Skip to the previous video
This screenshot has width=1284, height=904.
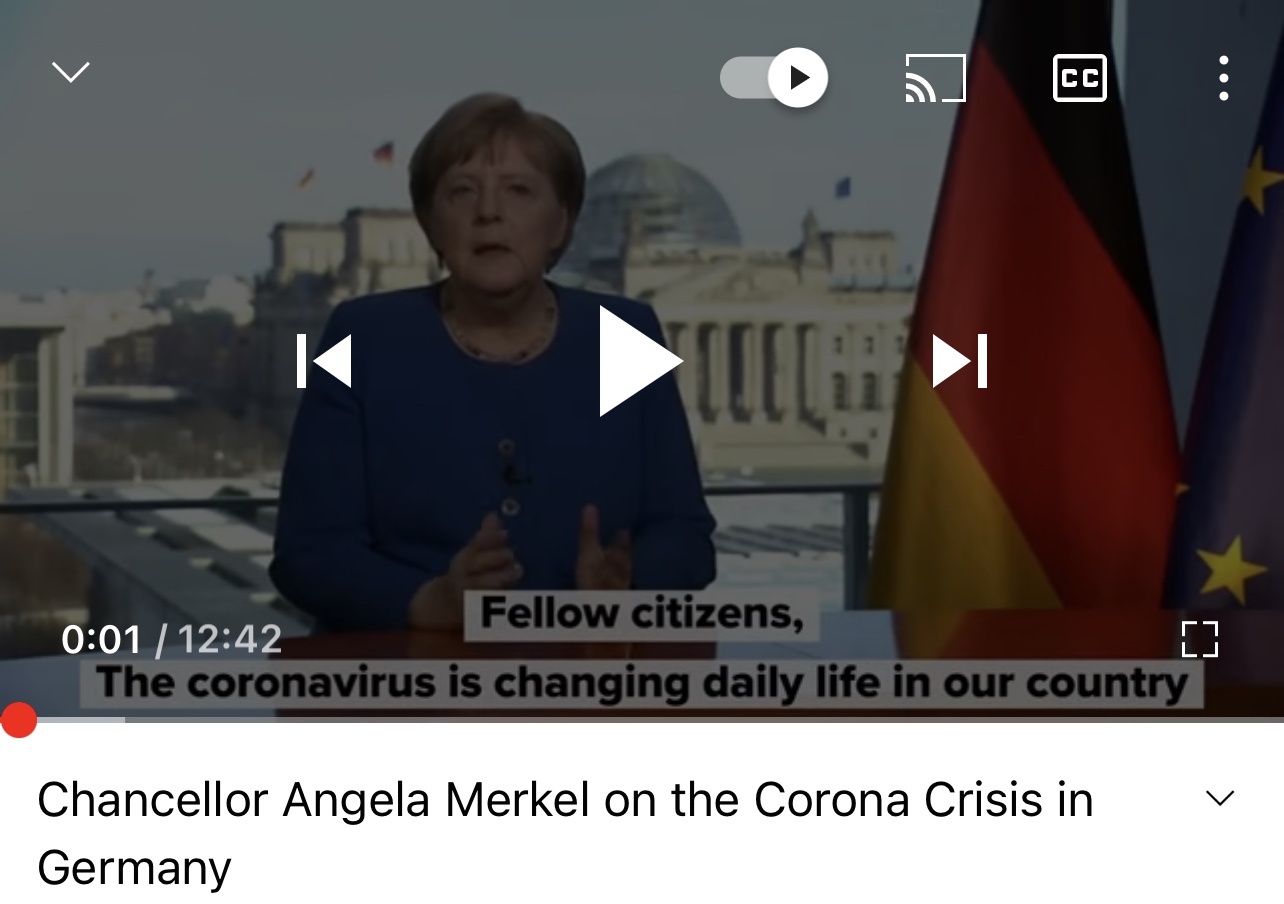coord(324,361)
